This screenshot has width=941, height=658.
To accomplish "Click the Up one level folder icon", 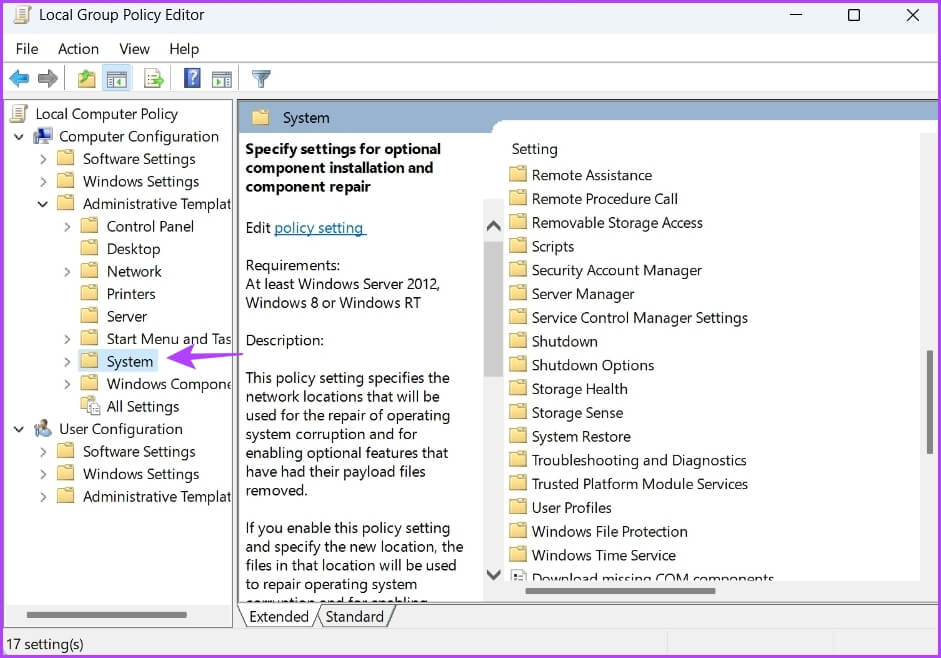I will [86, 78].
